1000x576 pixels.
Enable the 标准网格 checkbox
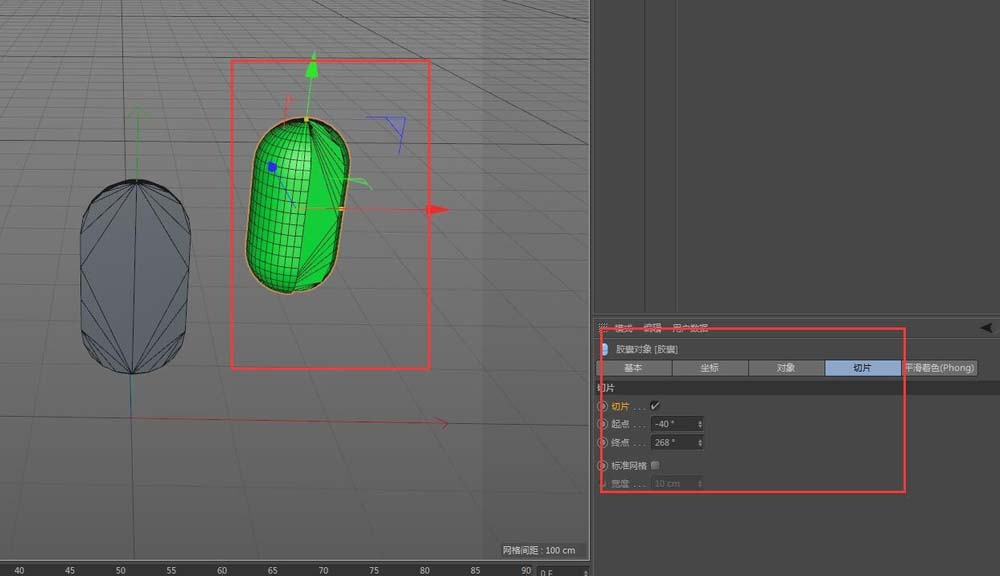click(x=655, y=465)
